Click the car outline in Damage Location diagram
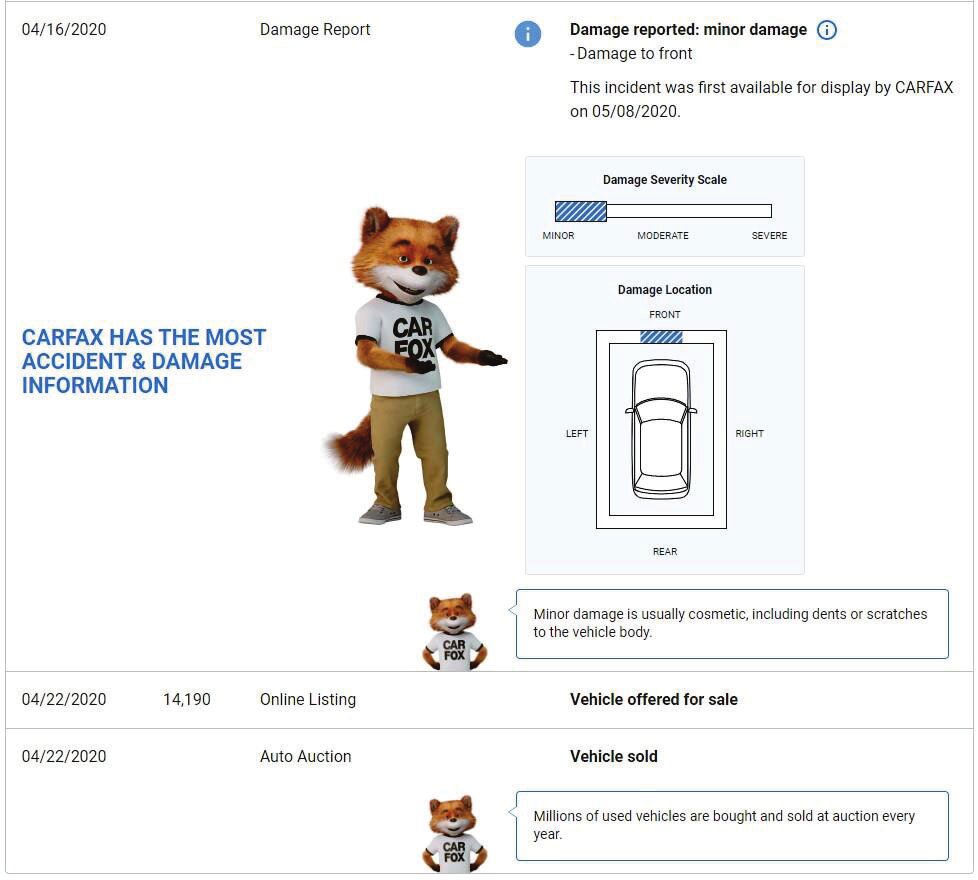 point(661,429)
